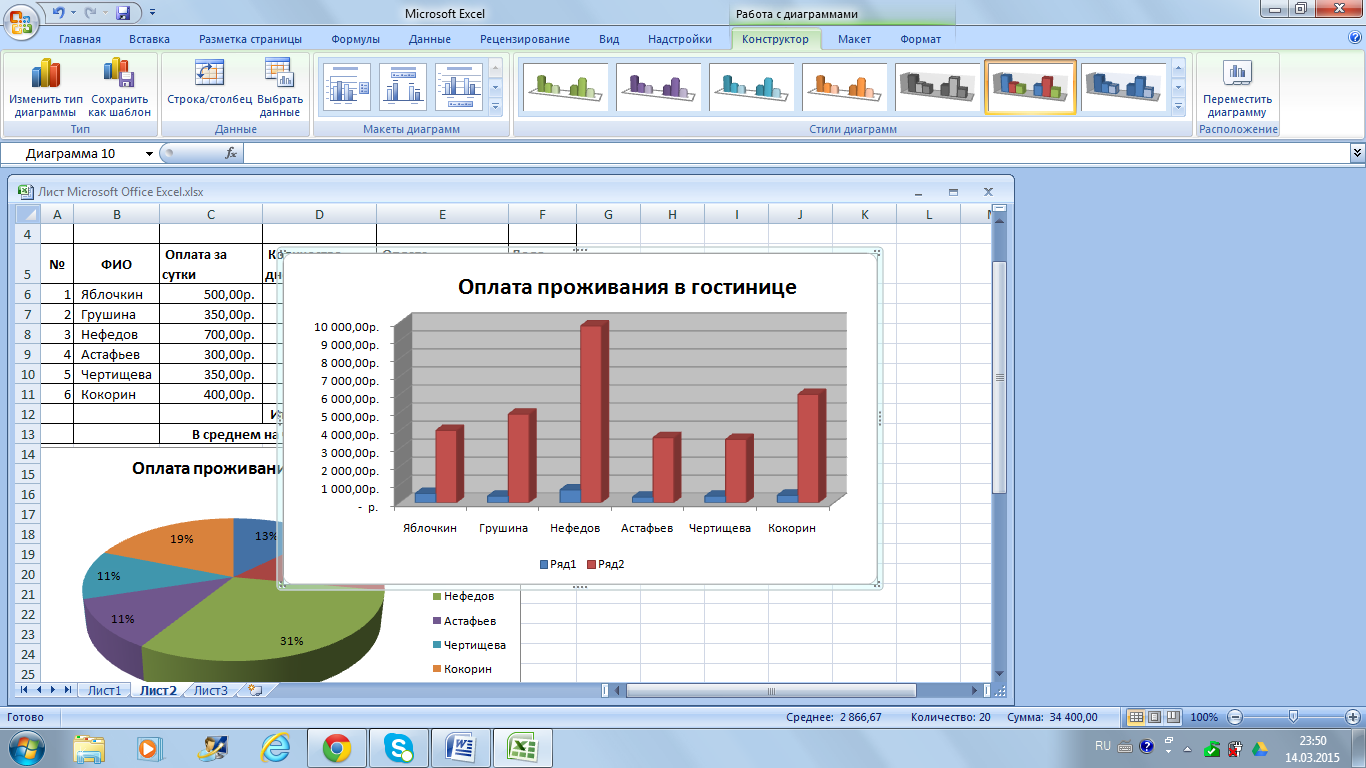Click the insert new worksheet tab icon
Screen dimensions: 1366x768
[255, 690]
